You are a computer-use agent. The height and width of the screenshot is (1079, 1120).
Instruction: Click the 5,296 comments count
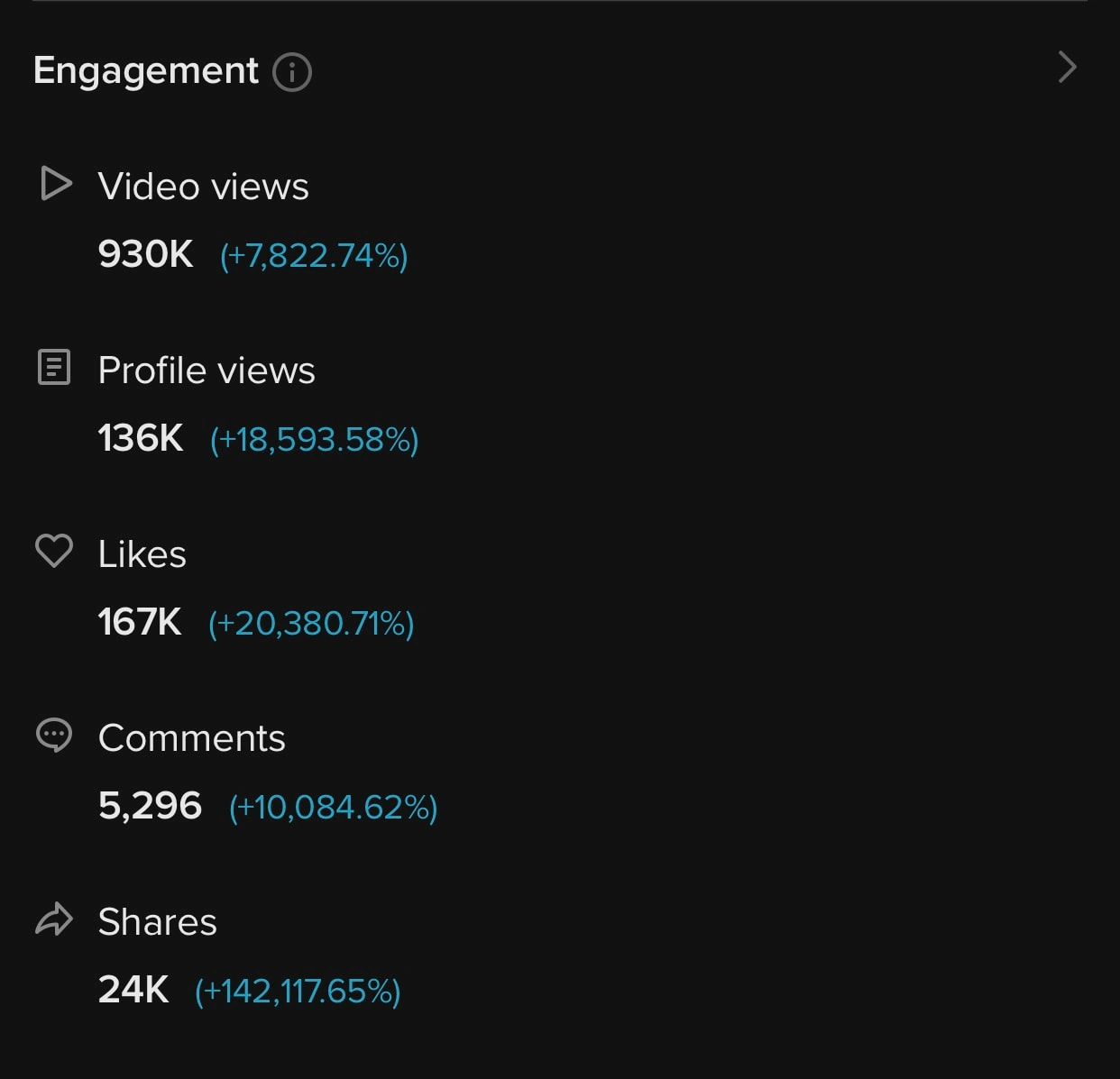coord(151,806)
